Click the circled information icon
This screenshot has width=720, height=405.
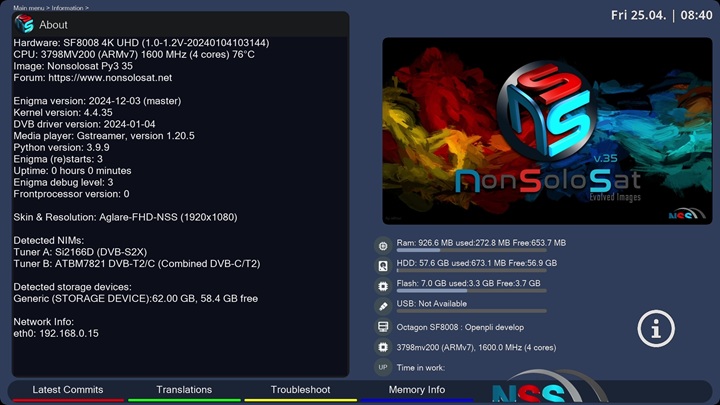pyautogui.click(x=656, y=328)
